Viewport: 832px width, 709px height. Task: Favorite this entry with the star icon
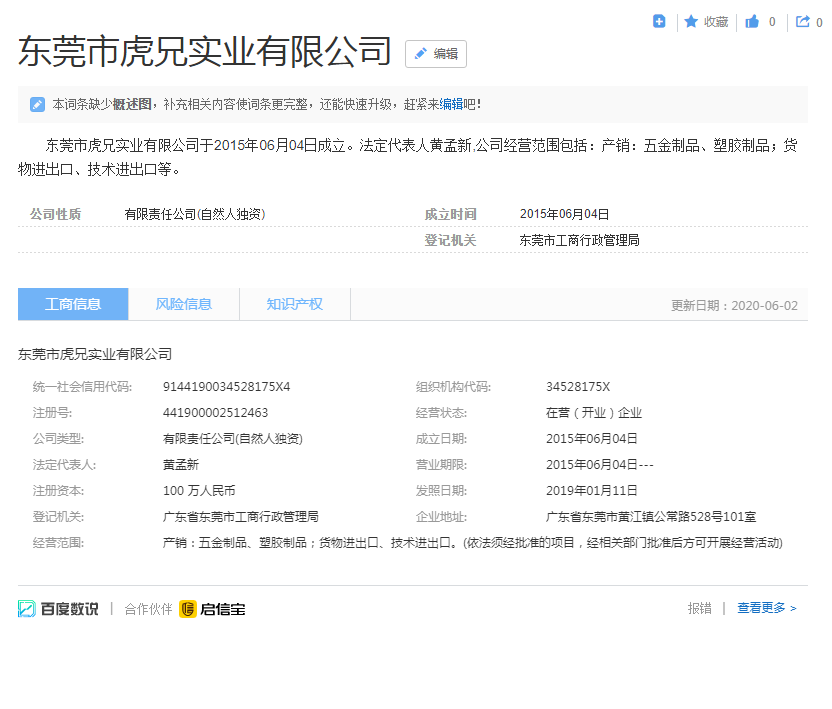pyautogui.click(x=691, y=21)
